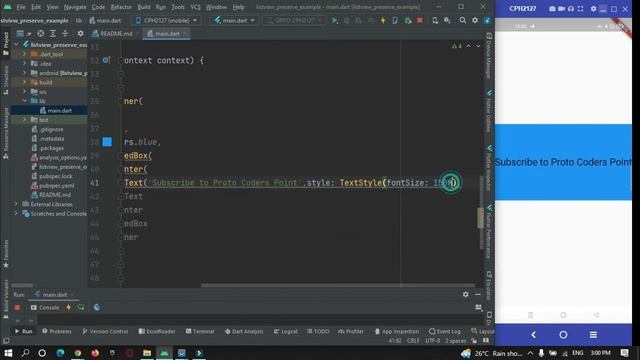
Task: Open the Terminal tool window
Action: point(200,331)
